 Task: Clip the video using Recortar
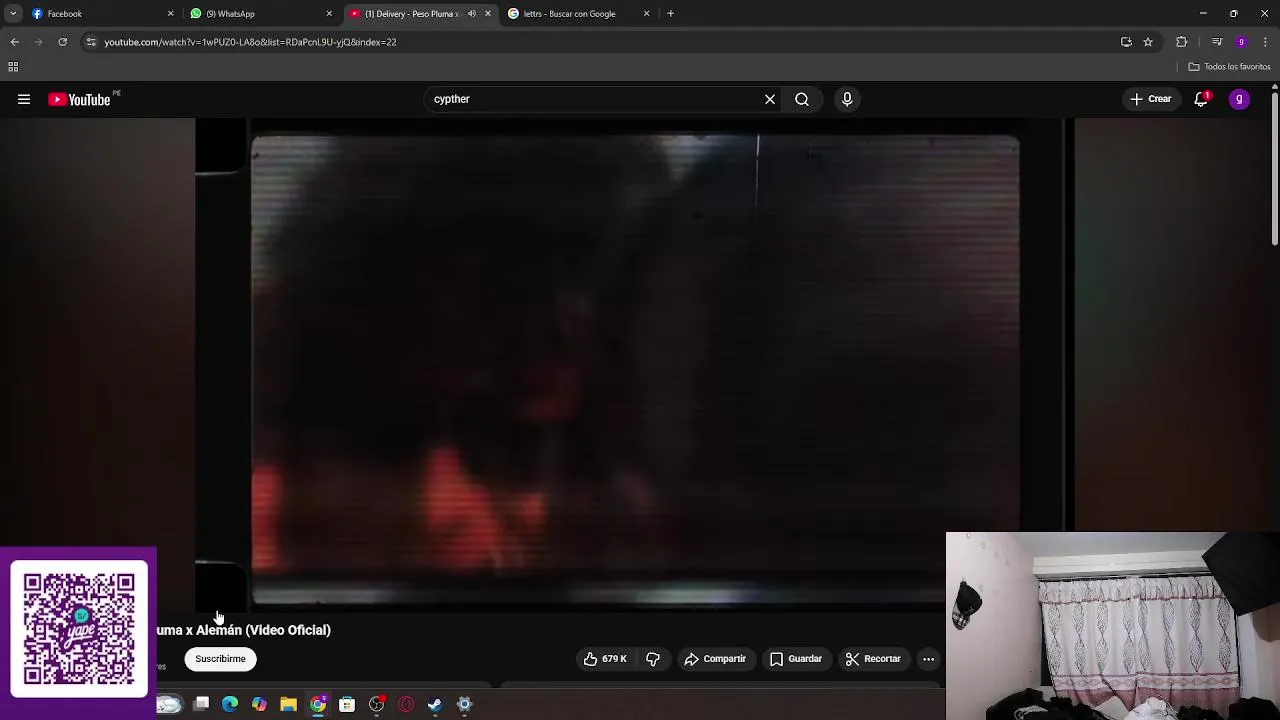click(x=873, y=659)
